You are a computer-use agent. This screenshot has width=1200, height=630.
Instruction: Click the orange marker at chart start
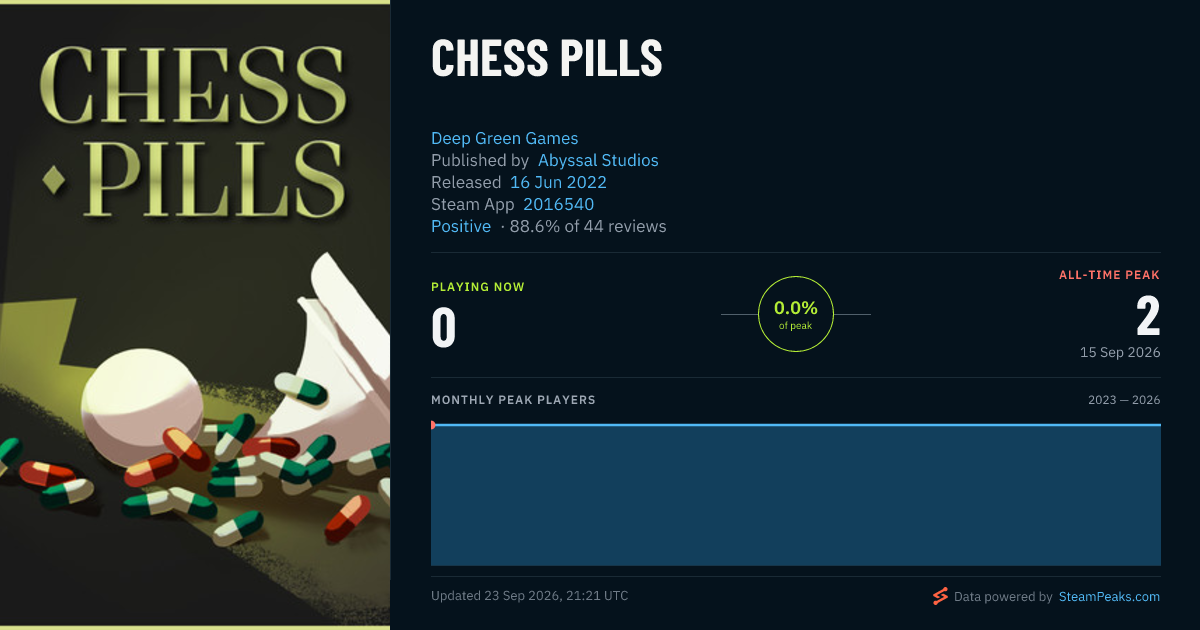click(x=432, y=425)
